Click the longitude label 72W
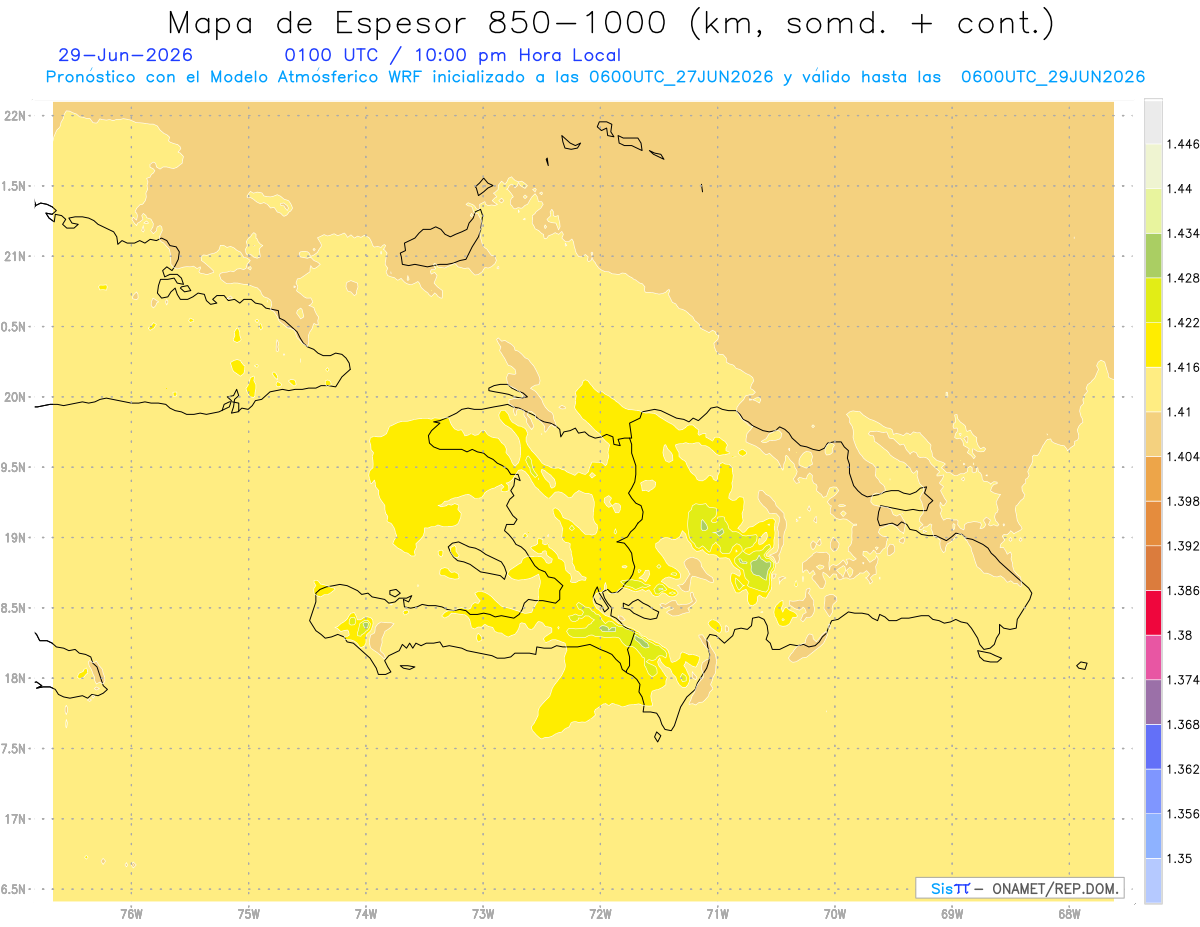The image size is (1200, 927). pos(600,914)
